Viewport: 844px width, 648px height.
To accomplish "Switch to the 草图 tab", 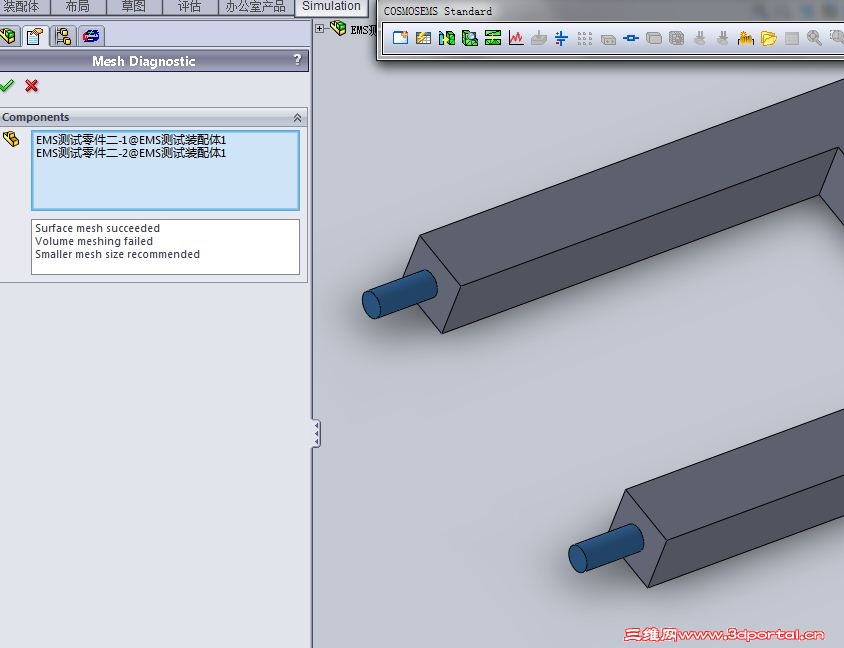I will (133, 6).
